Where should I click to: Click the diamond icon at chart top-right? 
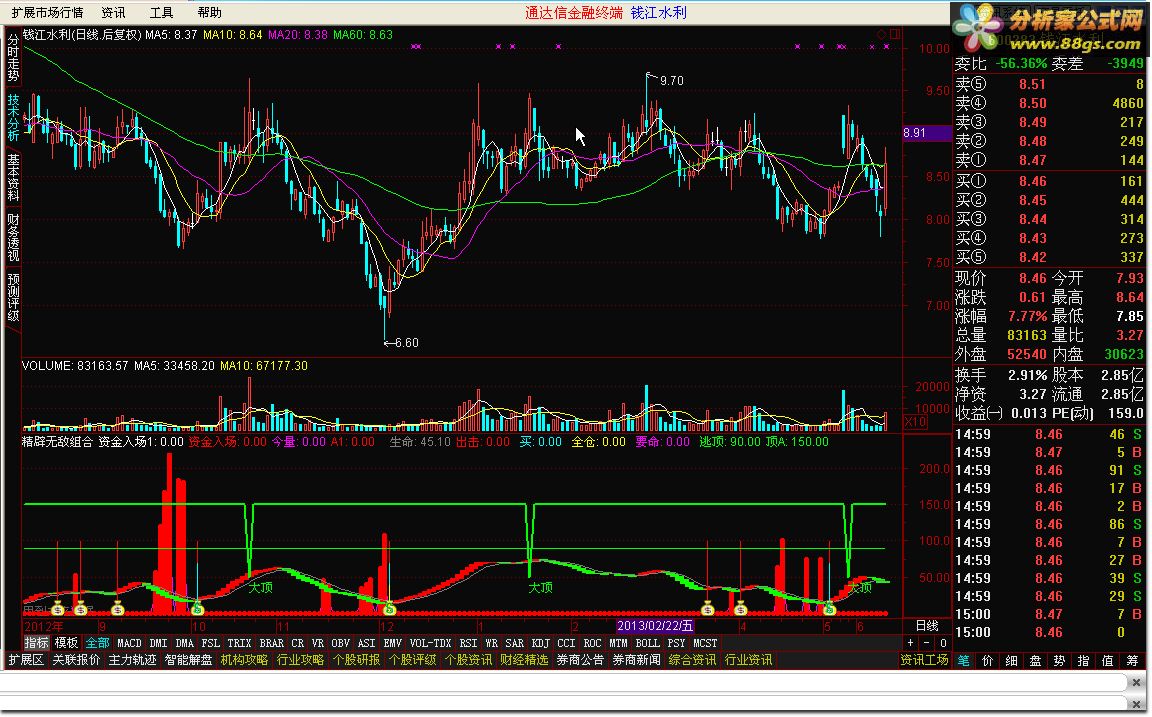882,34
